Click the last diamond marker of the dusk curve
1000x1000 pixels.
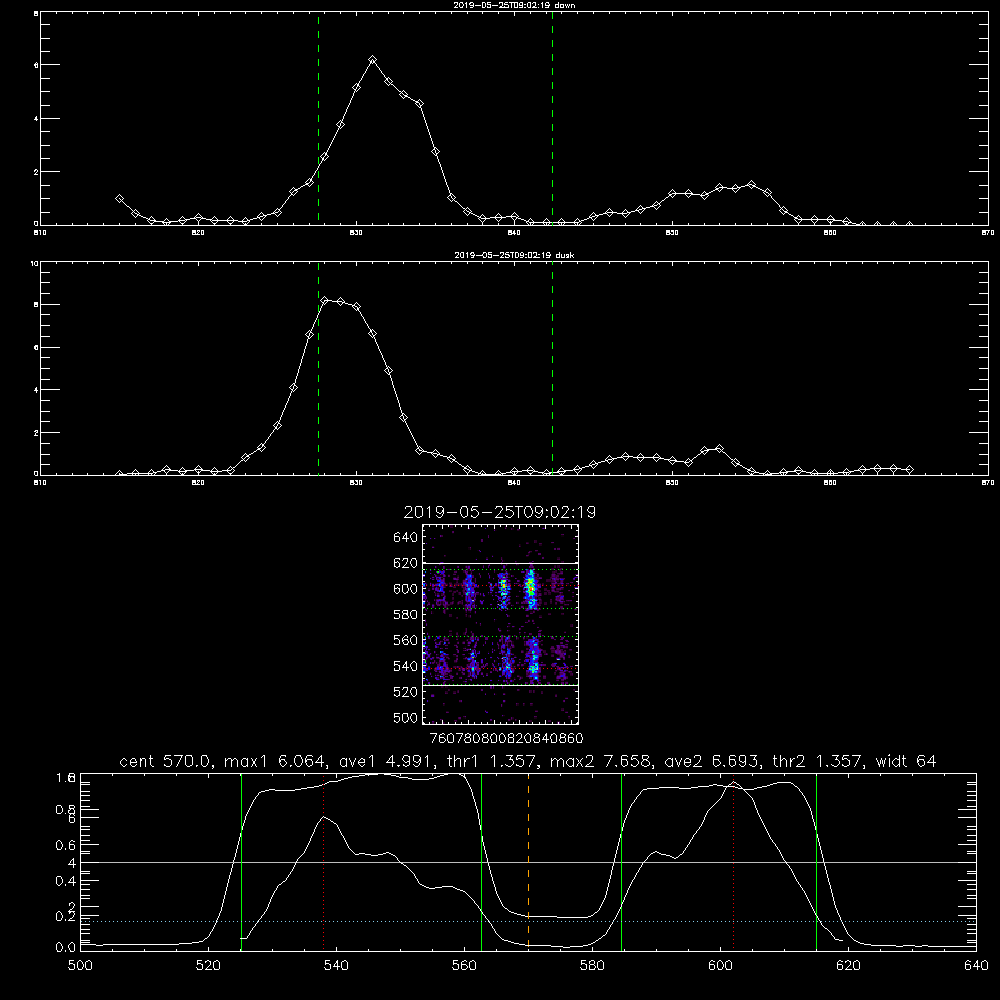pos(909,469)
